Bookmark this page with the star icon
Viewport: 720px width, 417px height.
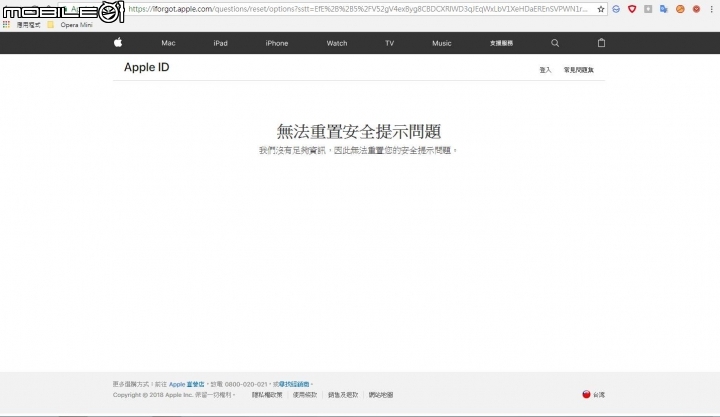click(601, 9)
